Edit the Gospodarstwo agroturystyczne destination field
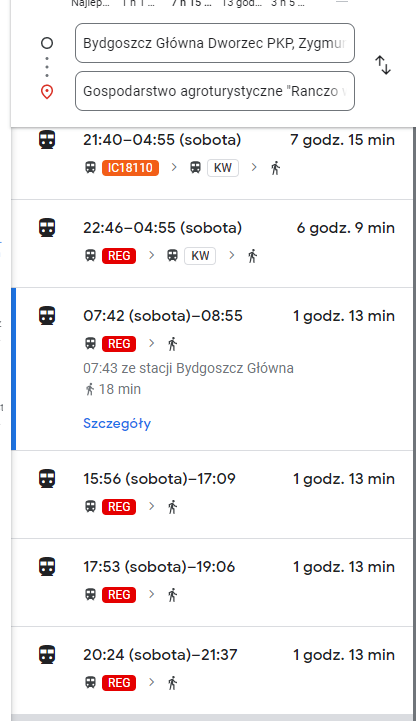Viewport: 416px width, 721px height. (x=215, y=91)
